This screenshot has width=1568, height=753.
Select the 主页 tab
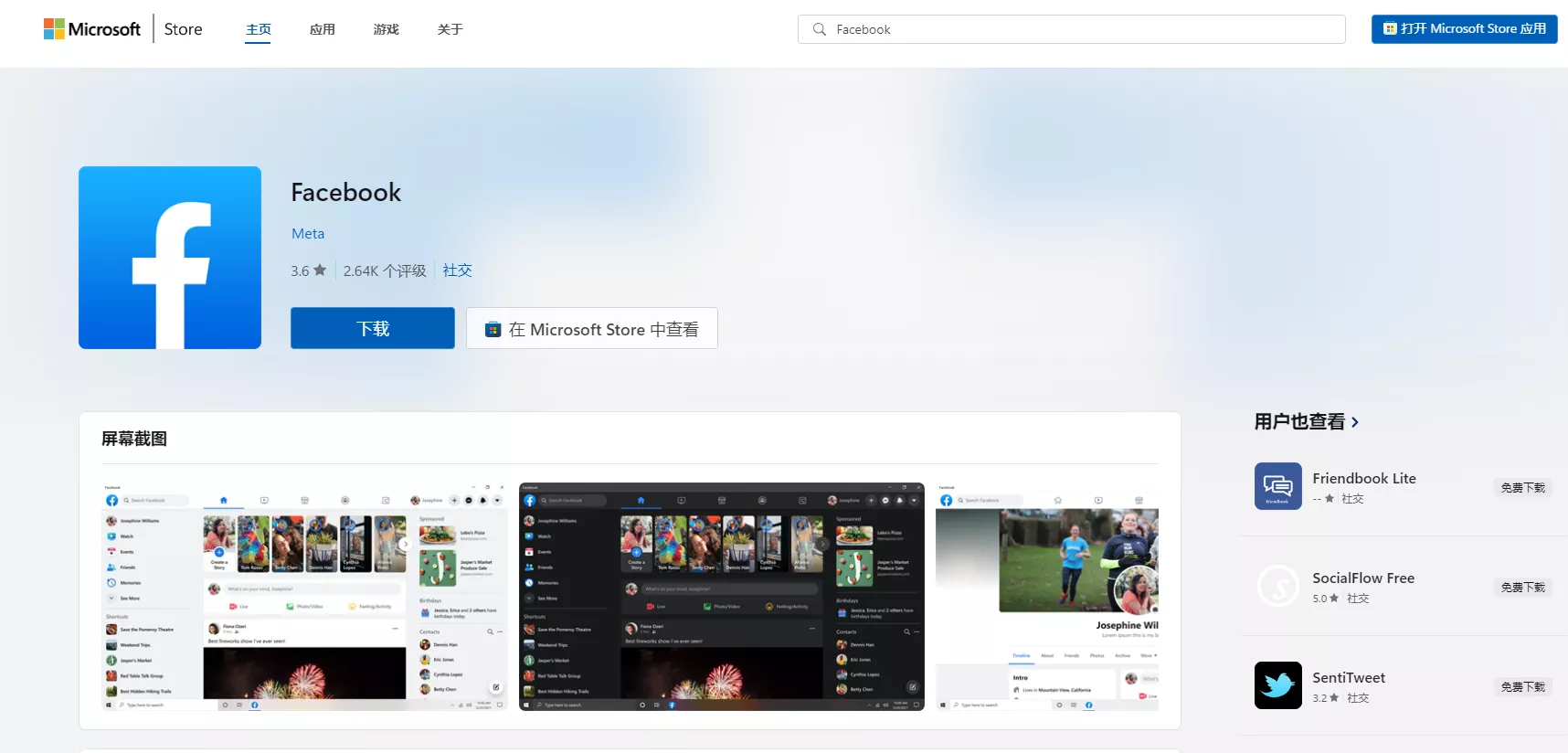tap(259, 29)
